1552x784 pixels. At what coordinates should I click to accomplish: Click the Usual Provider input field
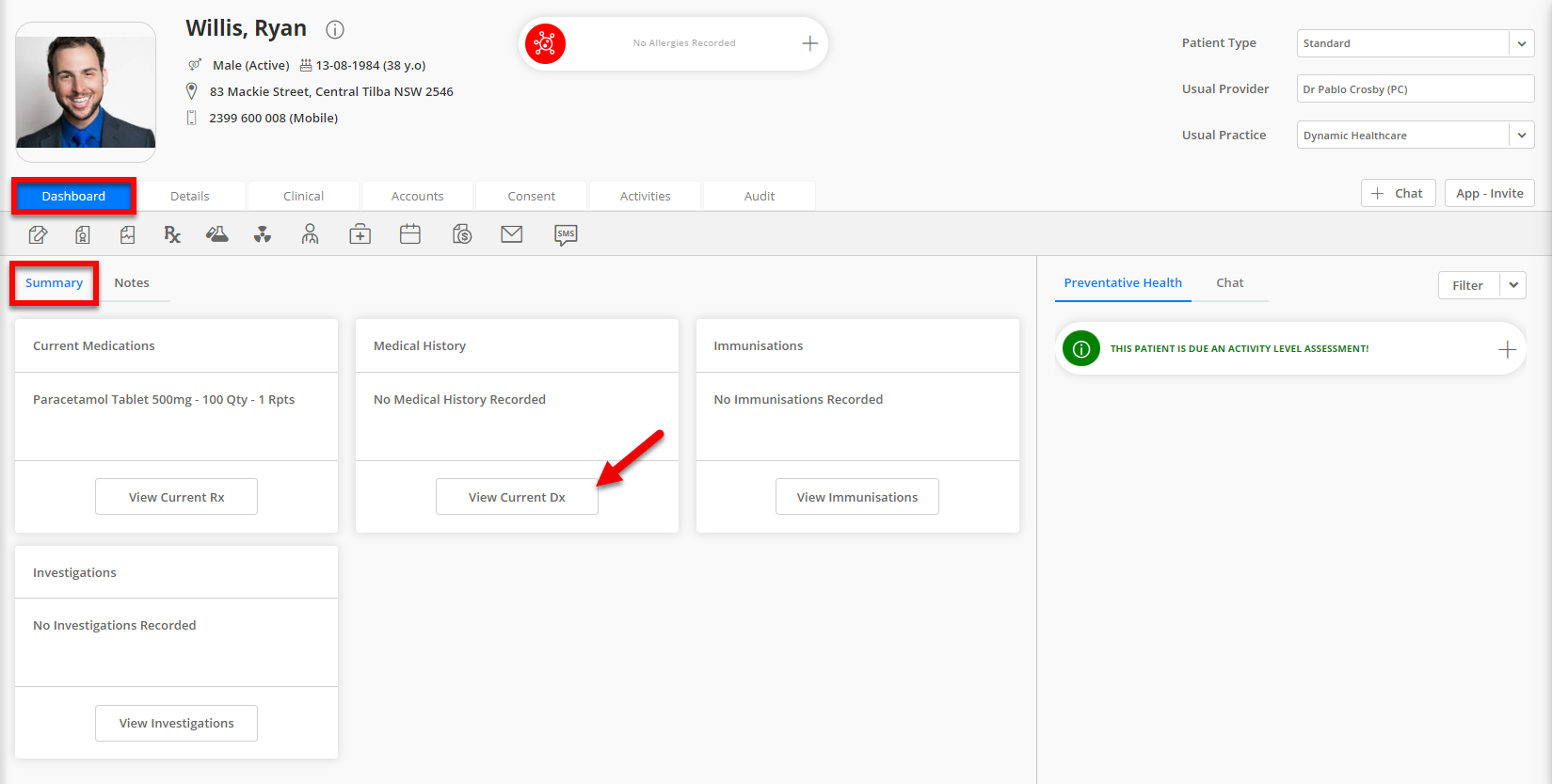(1416, 89)
